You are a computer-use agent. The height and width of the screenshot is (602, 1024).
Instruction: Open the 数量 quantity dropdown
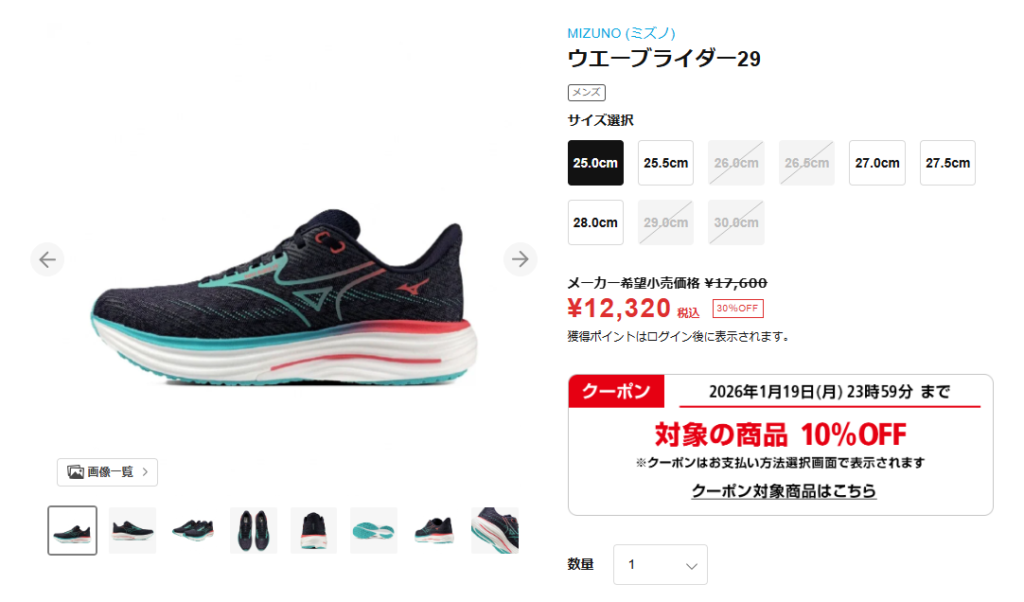click(x=660, y=565)
